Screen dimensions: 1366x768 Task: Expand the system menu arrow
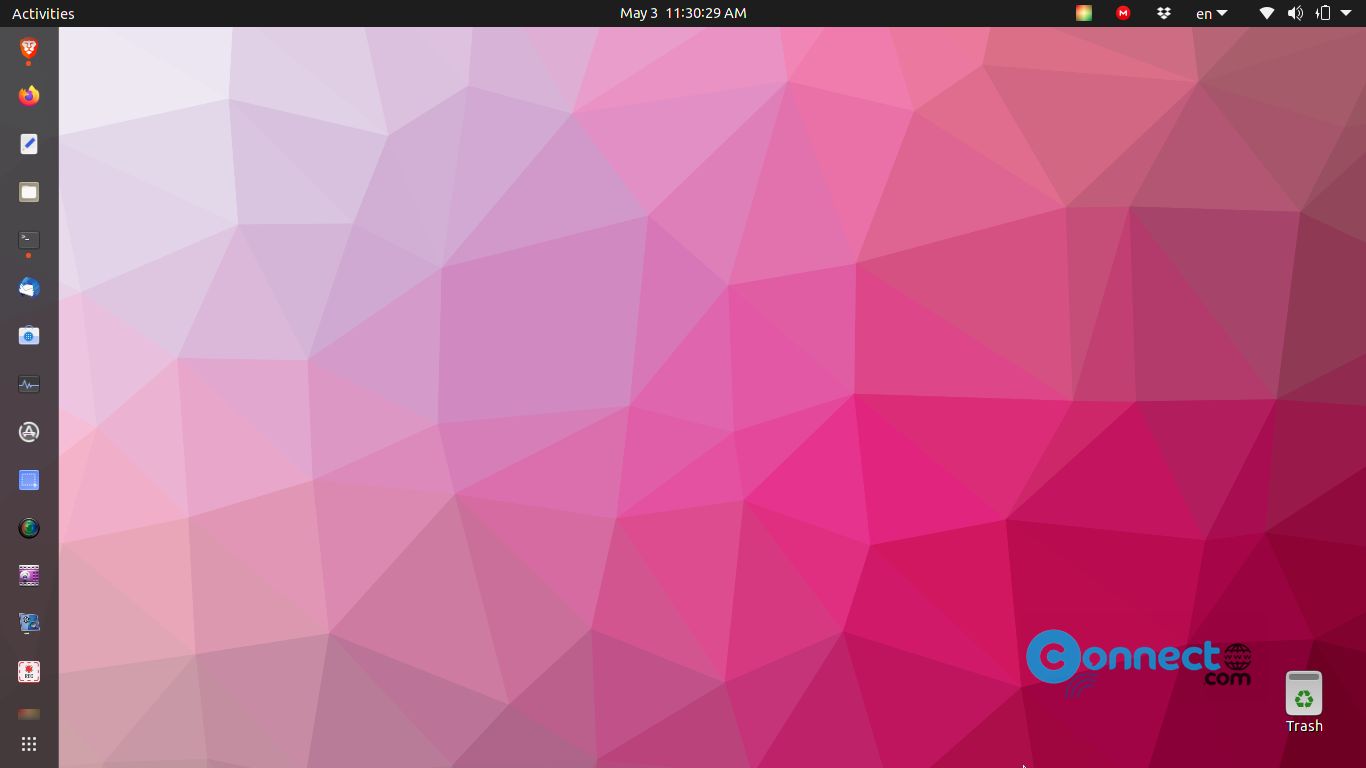1345,13
